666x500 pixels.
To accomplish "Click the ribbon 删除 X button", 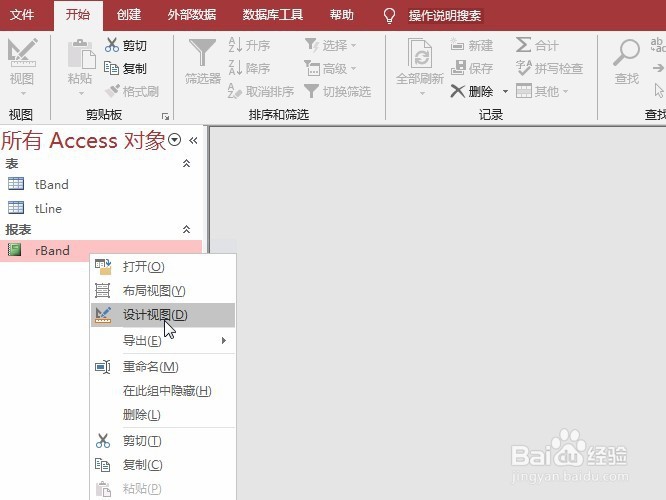I will (x=471, y=91).
